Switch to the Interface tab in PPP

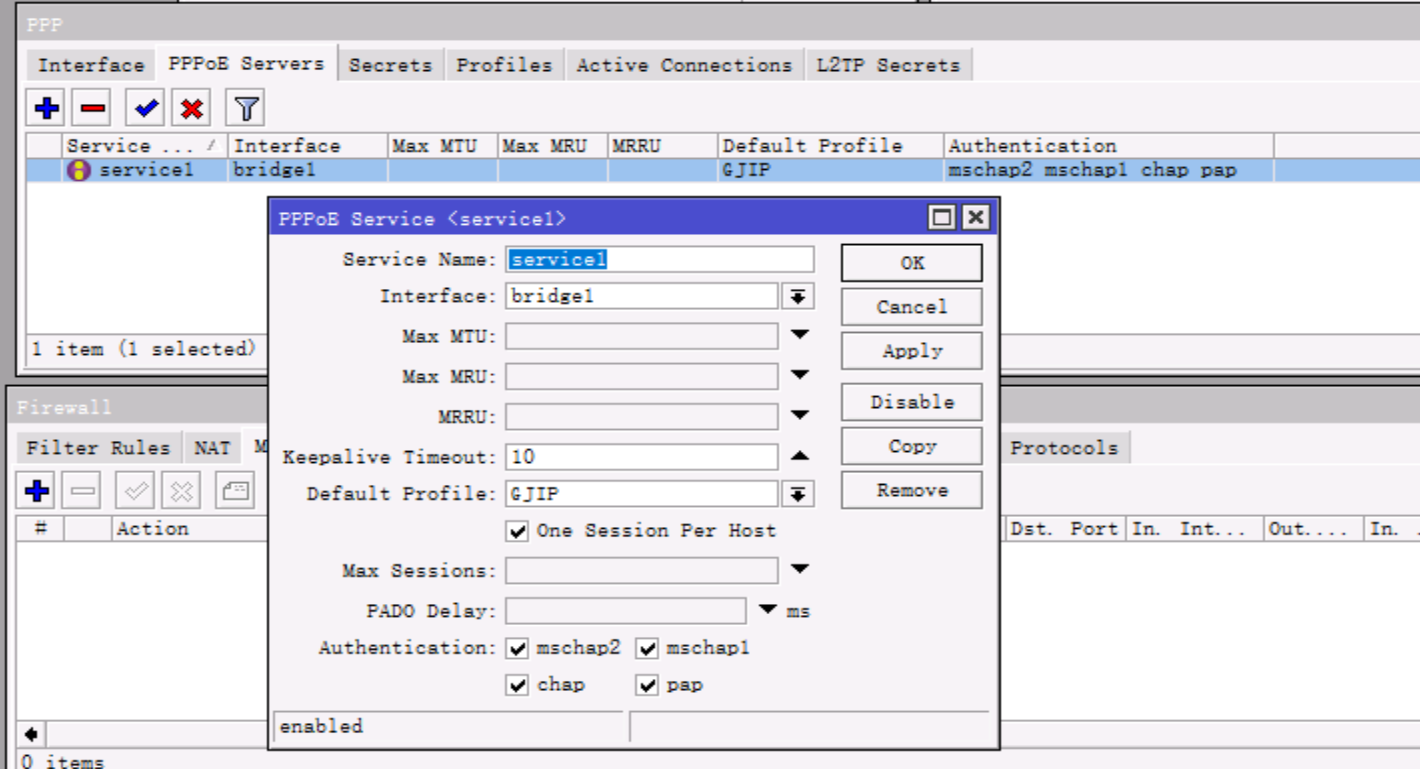(x=91, y=65)
